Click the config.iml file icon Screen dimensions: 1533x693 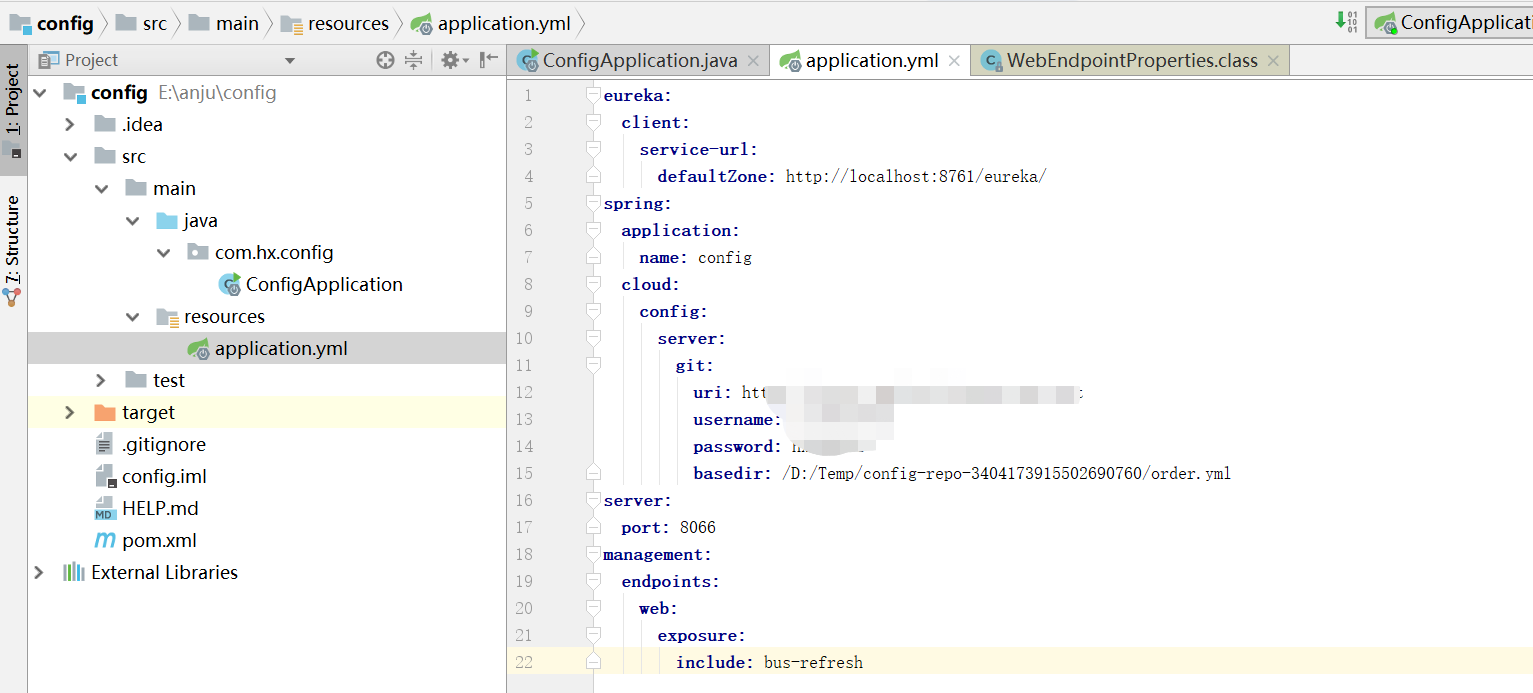[105, 477]
